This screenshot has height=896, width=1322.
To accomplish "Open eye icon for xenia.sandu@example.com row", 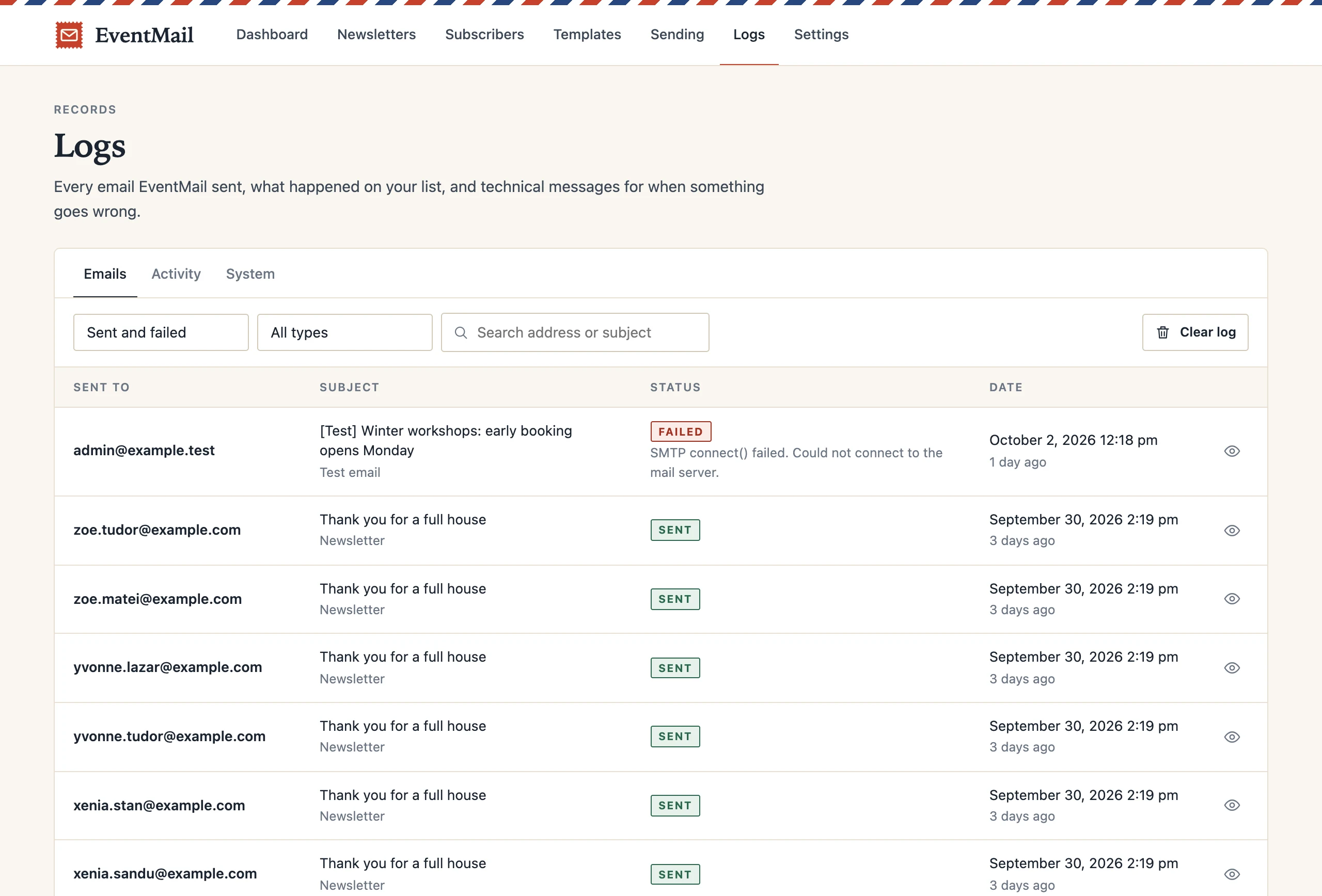I will (1232, 874).
